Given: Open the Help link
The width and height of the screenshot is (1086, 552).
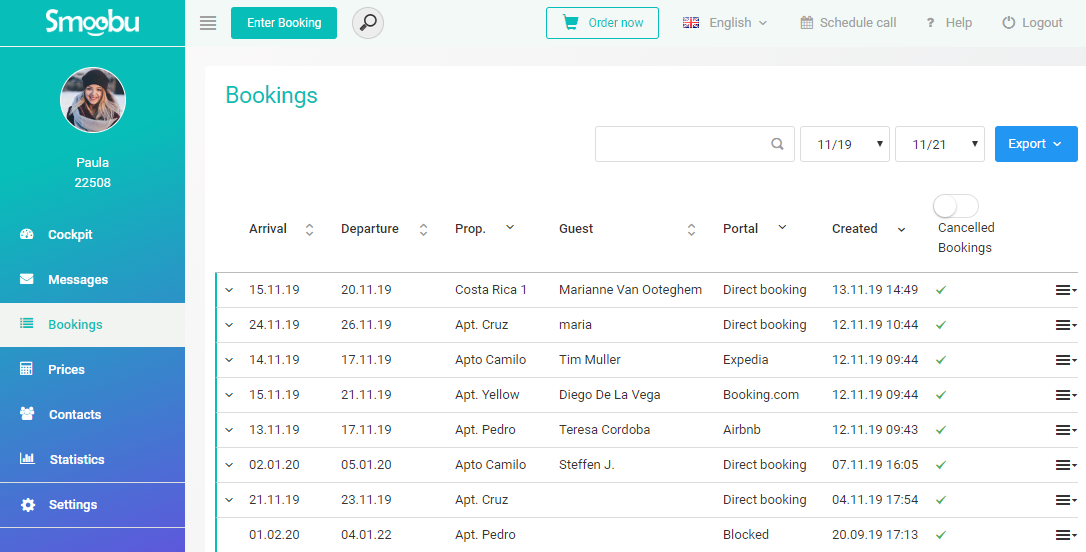Looking at the screenshot, I should pos(950,23).
